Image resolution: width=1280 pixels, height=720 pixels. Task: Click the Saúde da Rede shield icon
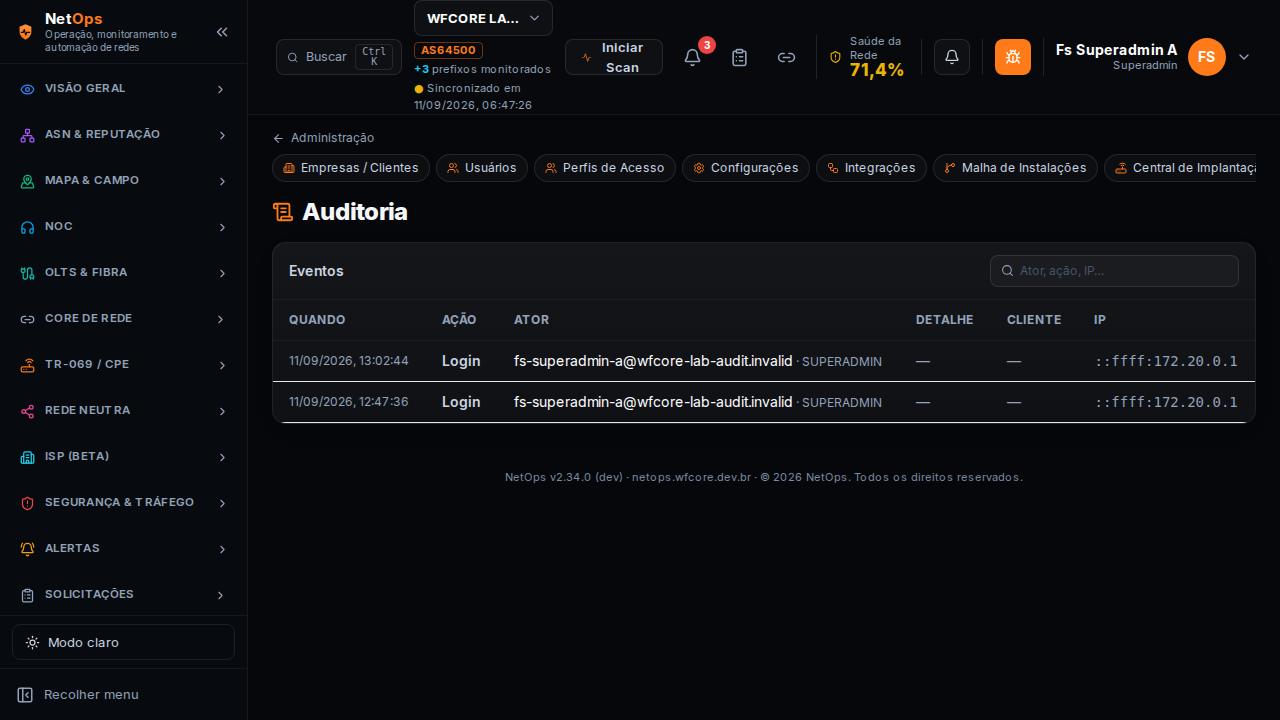pos(836,57)
